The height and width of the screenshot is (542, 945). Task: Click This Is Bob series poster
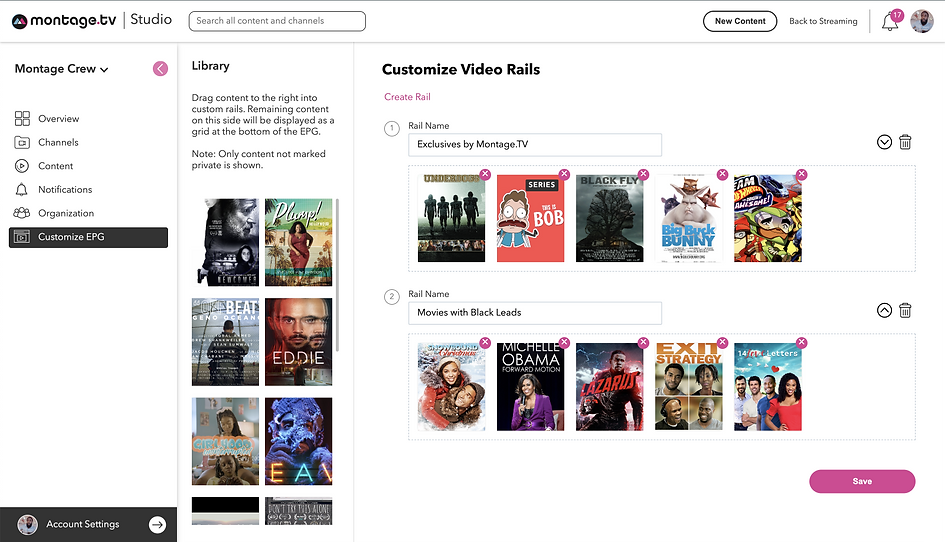tap(530, 218)
